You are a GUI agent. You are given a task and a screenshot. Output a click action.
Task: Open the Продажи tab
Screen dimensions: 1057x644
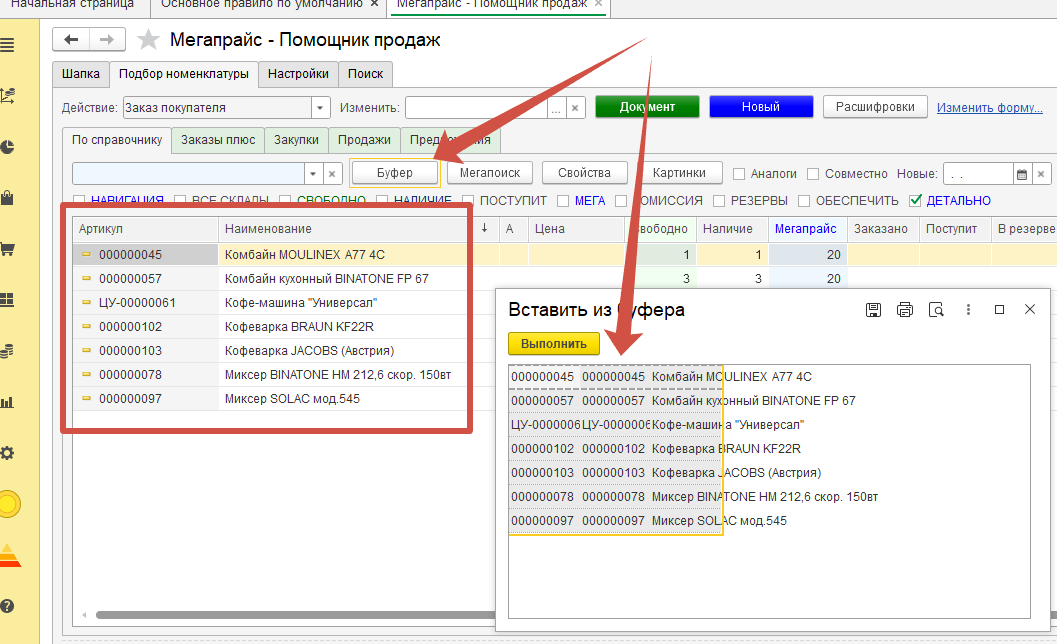coord(364,140)
